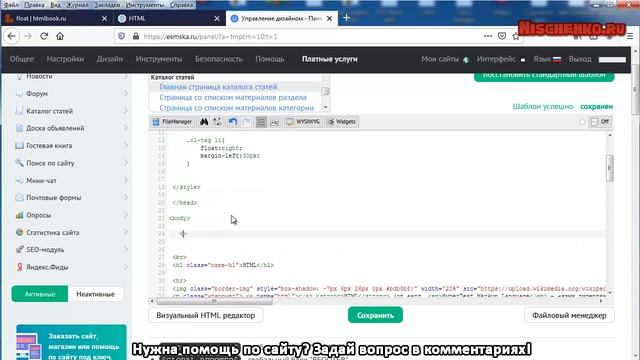Toggle the Off switch in the editor toolbar
The height and width of the screenshot is (360, 640).
tap(600, 122)
